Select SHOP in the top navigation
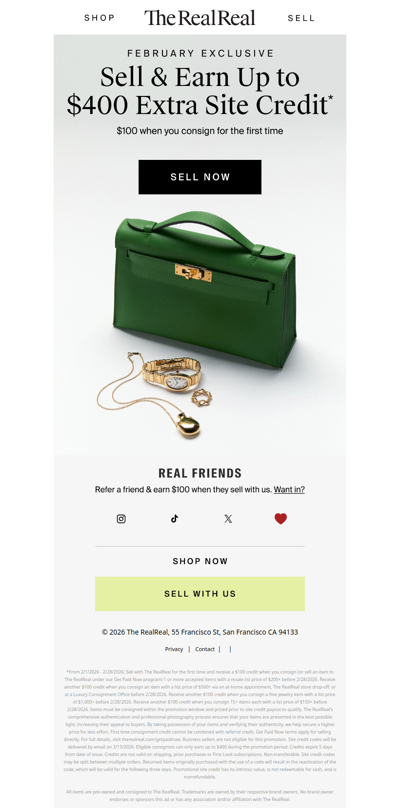The image size is (400, 808). (x=99, y=18)
